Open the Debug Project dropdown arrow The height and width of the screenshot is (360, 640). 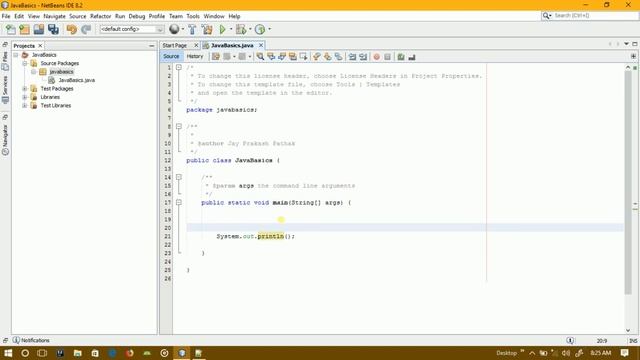250,29
